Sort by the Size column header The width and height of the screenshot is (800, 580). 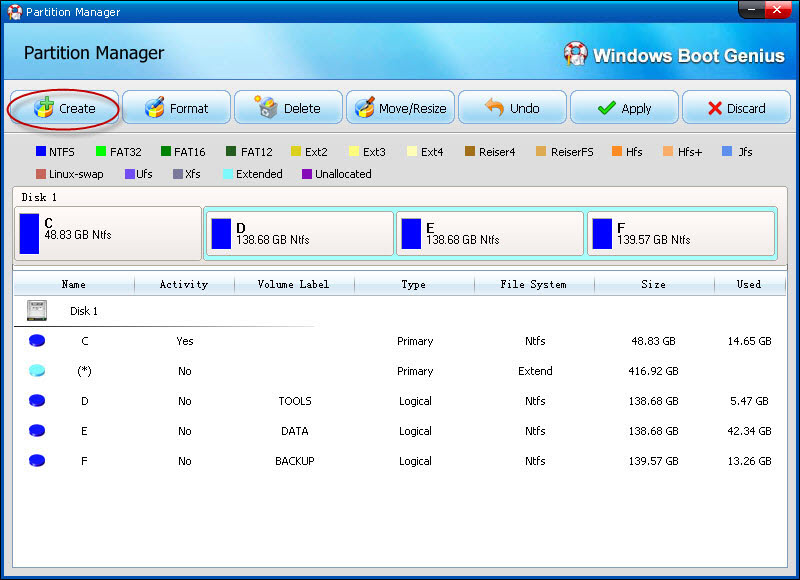[653, 284]
